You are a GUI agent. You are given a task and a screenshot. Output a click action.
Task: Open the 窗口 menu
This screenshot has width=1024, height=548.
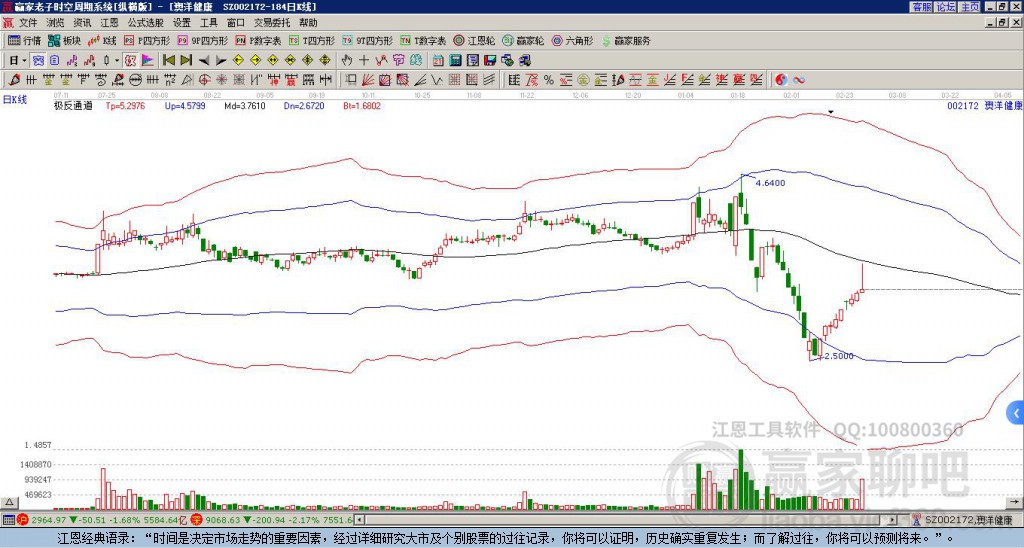236,23
